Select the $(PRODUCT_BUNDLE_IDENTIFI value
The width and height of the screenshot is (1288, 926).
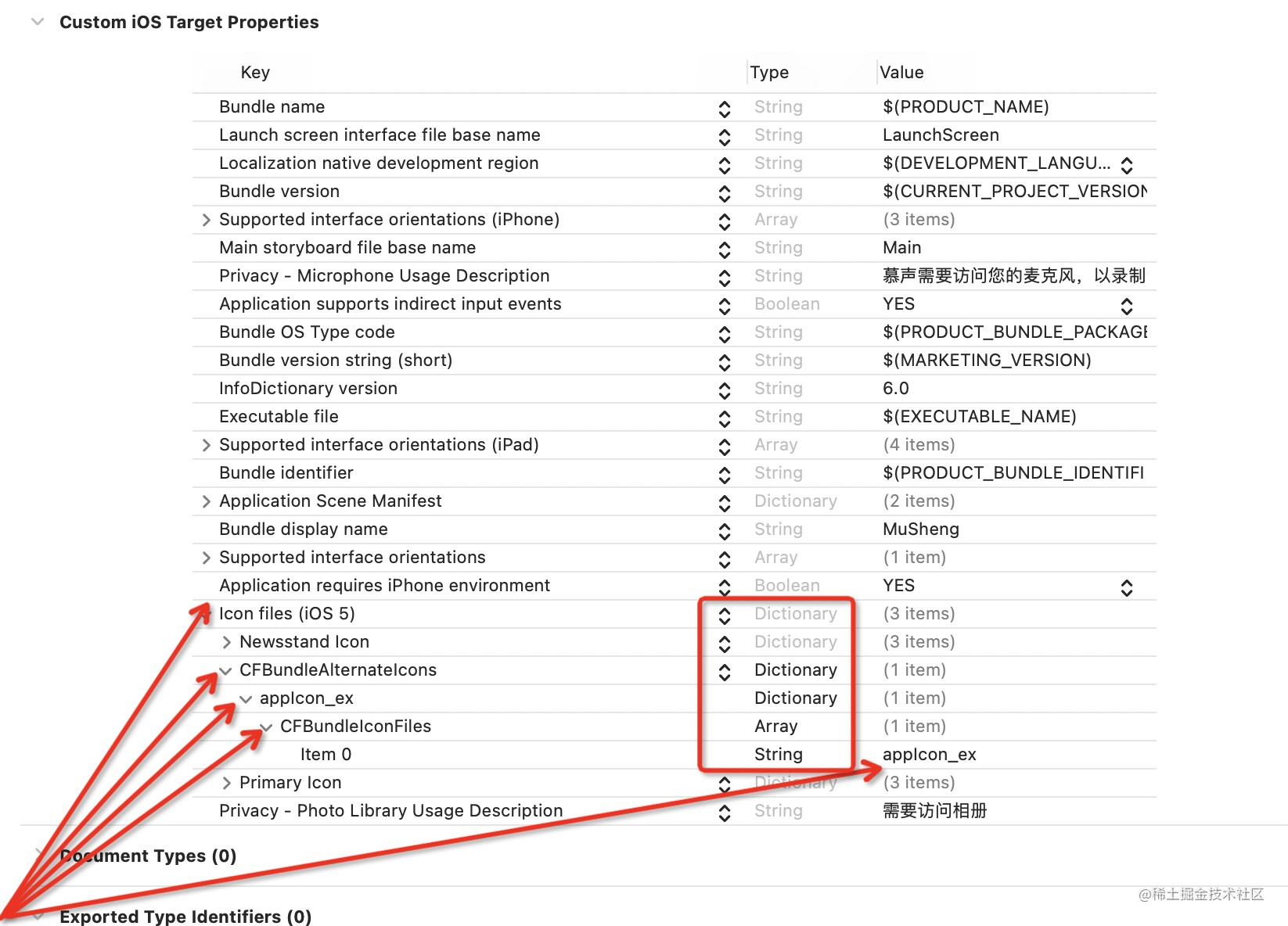(1013, 473)
